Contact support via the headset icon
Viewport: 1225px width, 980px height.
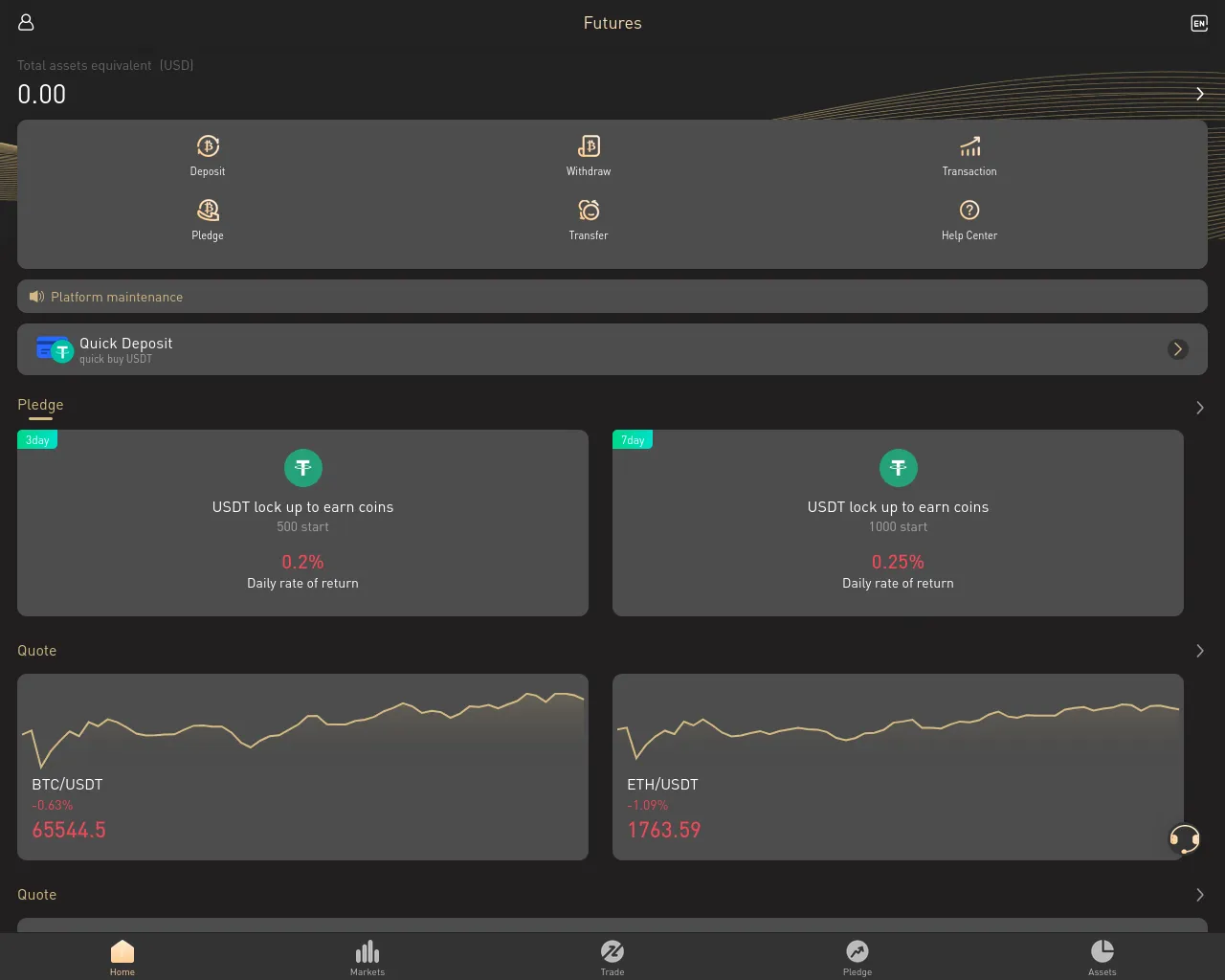1185,839
